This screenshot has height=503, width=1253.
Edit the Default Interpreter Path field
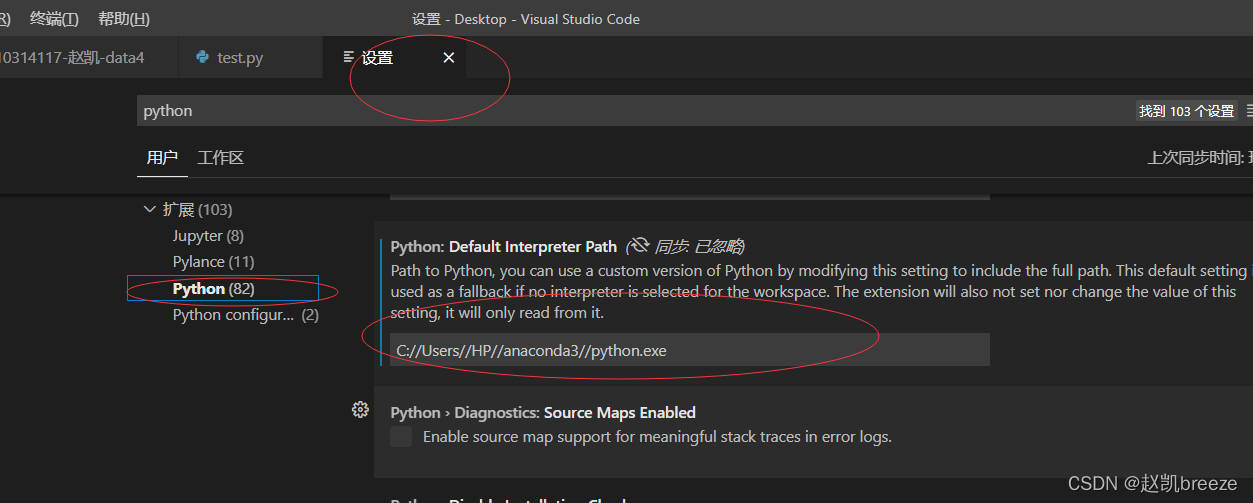690,350
